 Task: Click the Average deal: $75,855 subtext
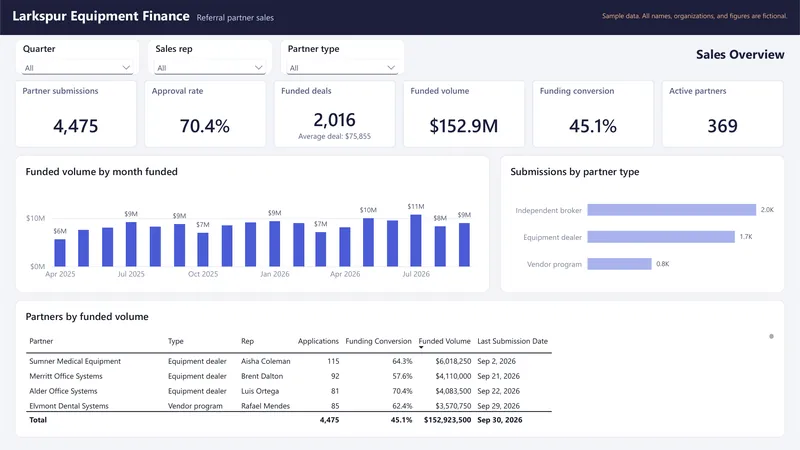click(x=335, y=136)
